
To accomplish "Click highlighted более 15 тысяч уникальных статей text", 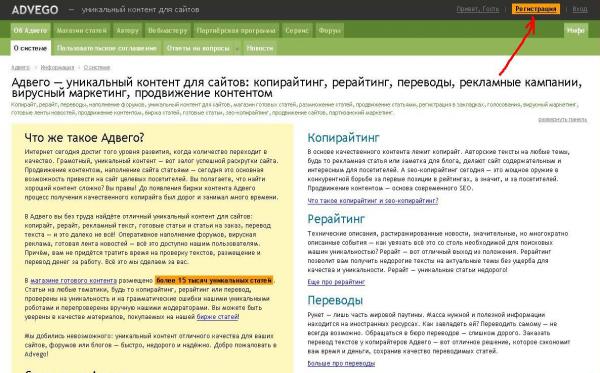I will pyautogui.click(x=214, y=280).
